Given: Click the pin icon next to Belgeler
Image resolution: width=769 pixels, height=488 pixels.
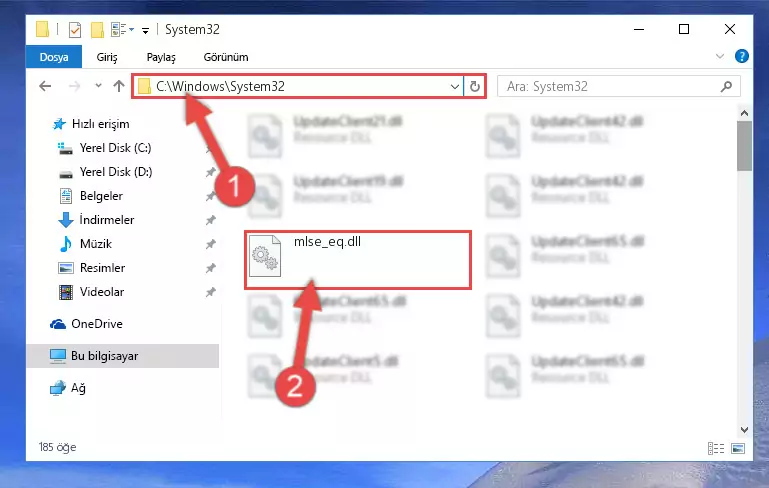Looking at the screenshot, I should (210, 196).
